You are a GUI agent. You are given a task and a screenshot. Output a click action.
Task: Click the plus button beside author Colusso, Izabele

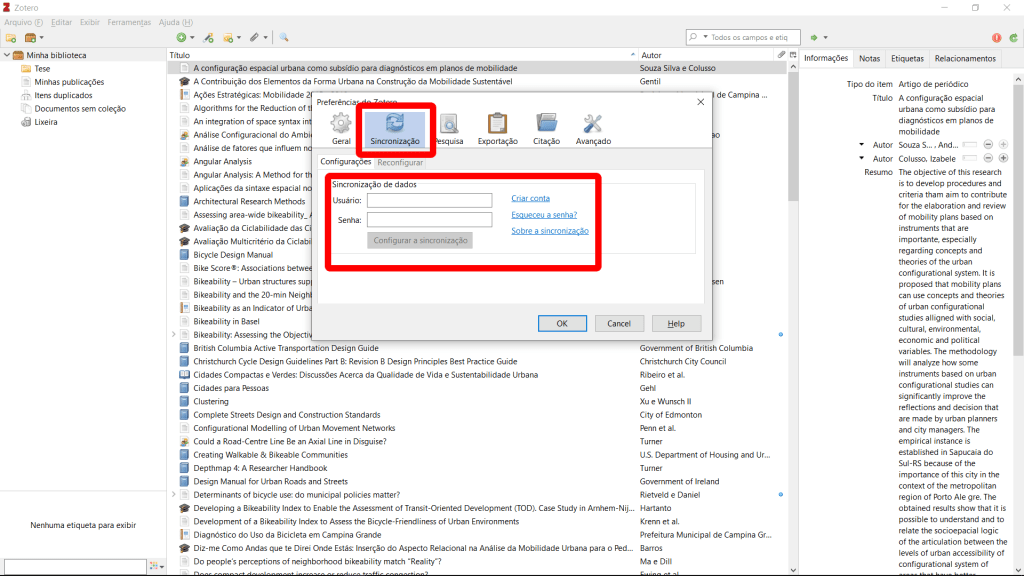[x=1003, y=158]
